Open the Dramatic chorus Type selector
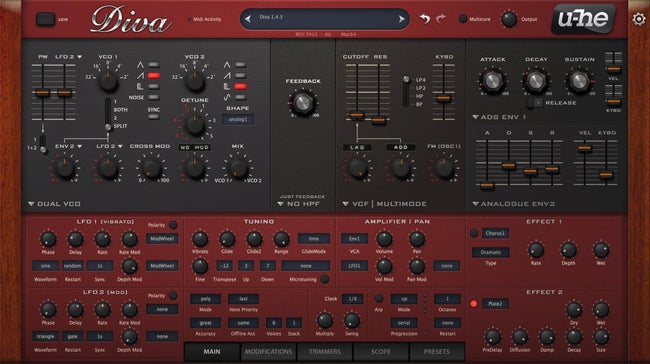The image size is (650, 364). pos(491,252)
